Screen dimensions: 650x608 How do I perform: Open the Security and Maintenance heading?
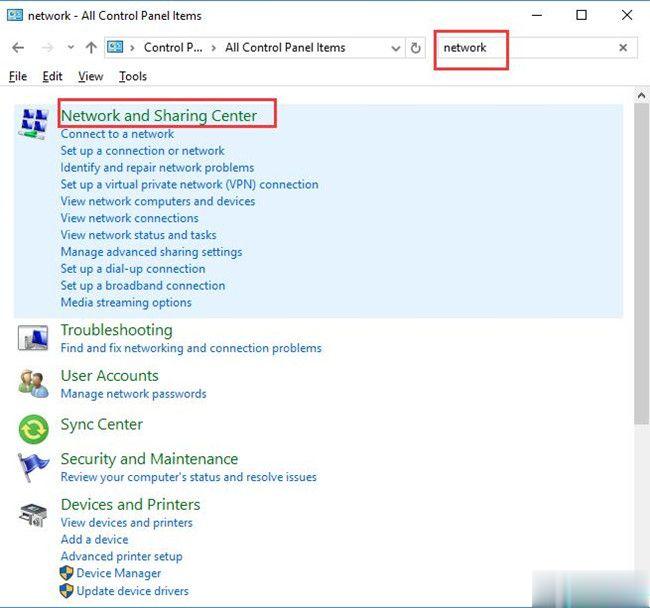(x=149, y=459)
